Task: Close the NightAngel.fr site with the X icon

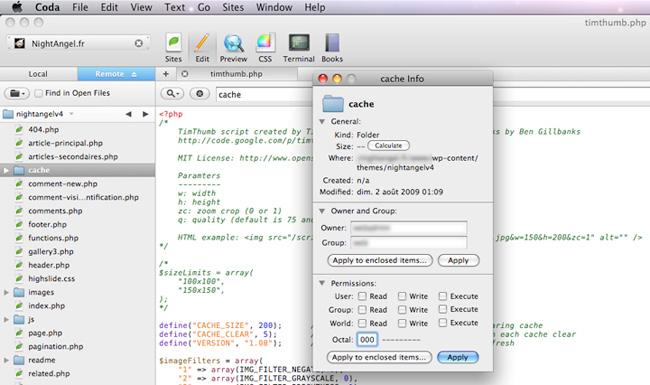Action: [139, 43]
